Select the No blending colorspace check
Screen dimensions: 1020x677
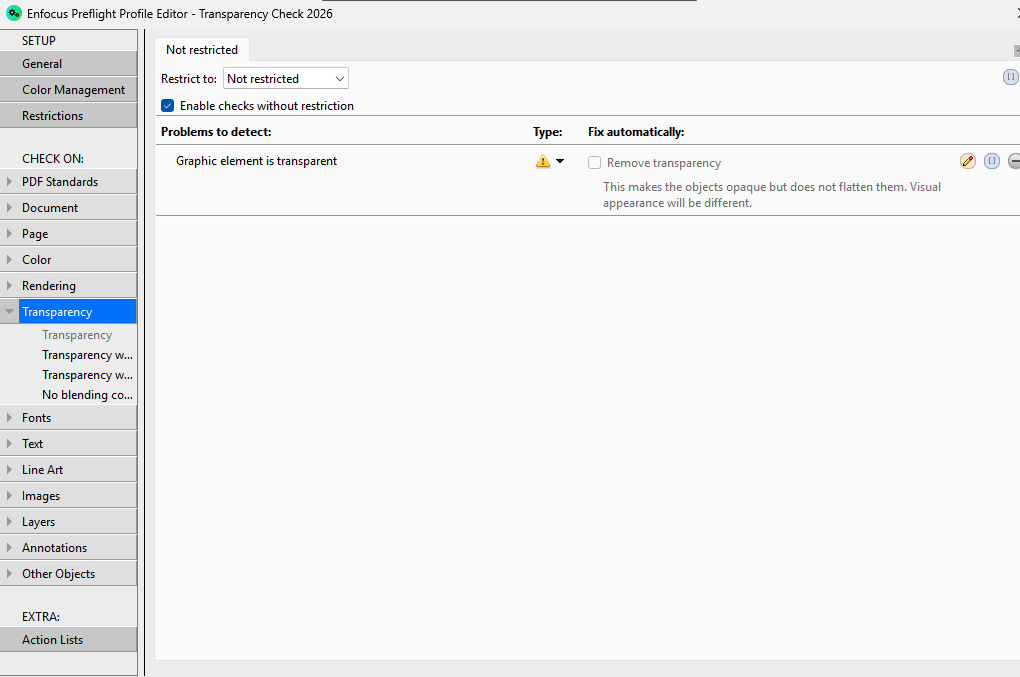86,394
